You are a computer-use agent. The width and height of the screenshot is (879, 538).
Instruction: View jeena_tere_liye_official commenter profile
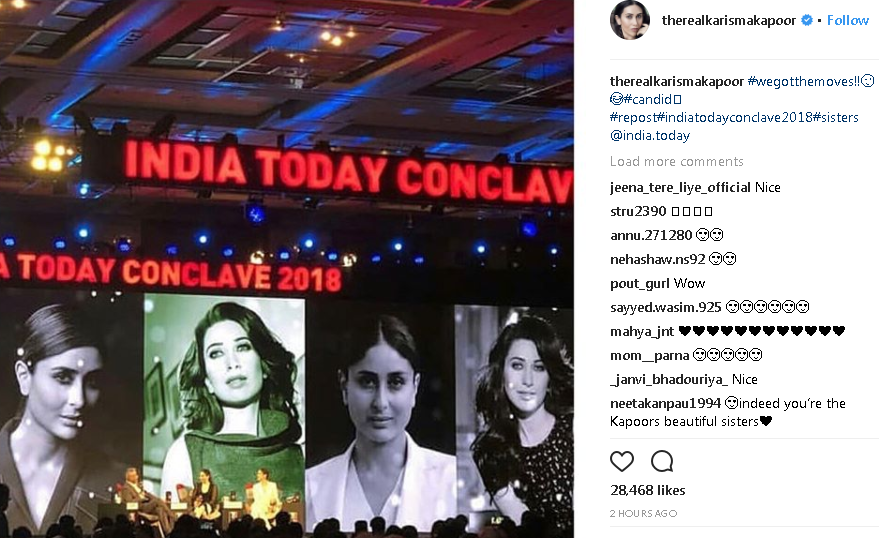click(680, 187)
